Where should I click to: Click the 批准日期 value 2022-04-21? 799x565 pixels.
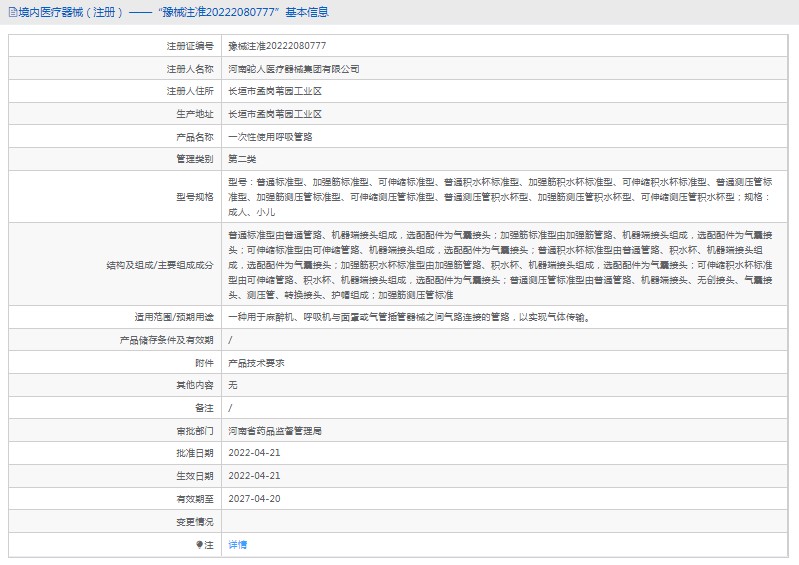pos(254,453)
